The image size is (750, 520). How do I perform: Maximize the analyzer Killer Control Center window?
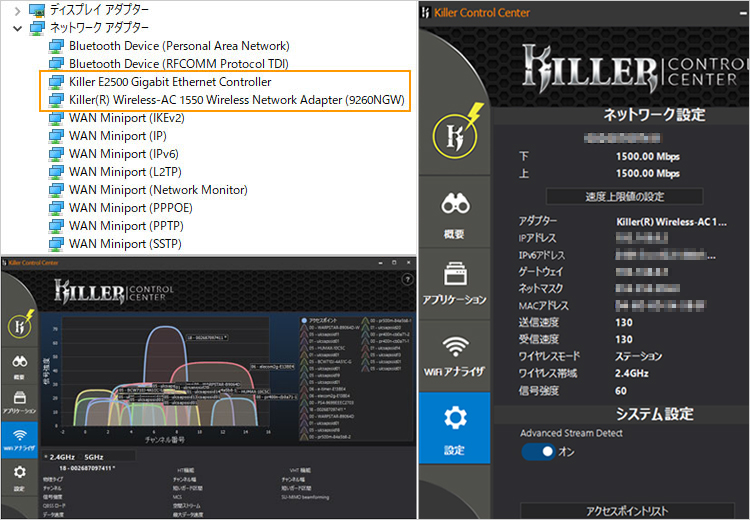pos(394,263)
